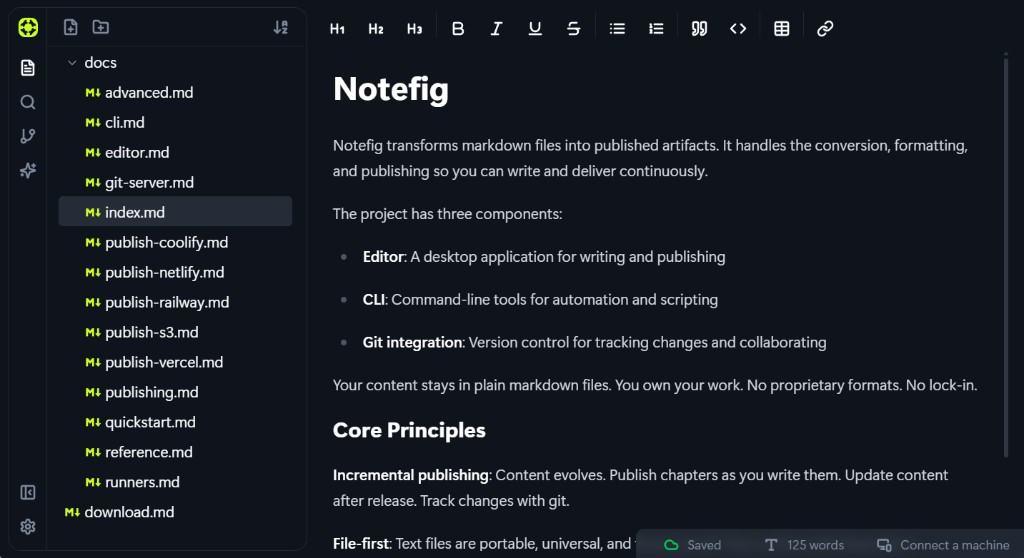
Task: Toggle underline formatting
Action: point(535,29)
